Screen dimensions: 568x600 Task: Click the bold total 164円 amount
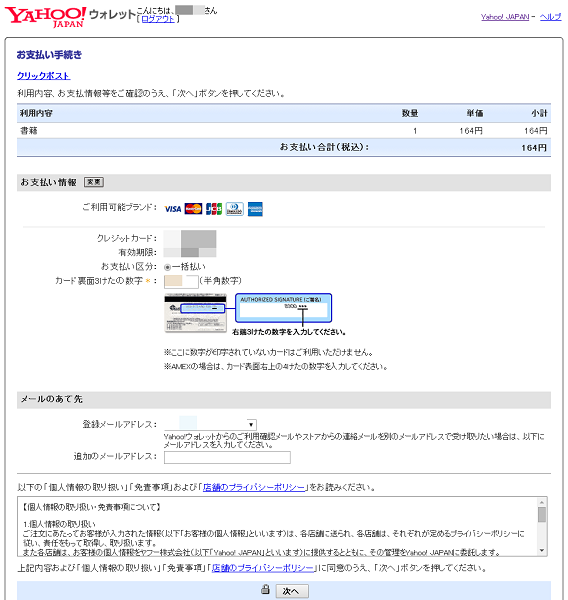pyautogui.click(x=534, y=148)
